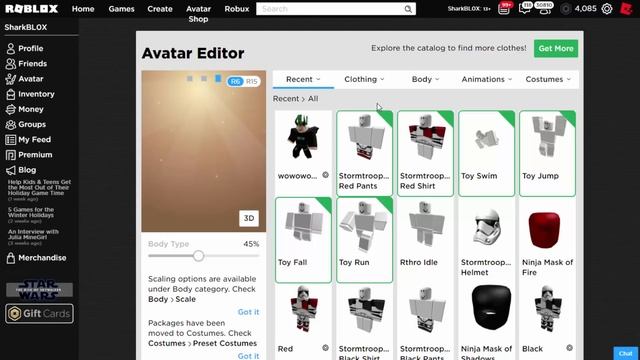The image size is (640, 360).
Task: Open the Star Wars promo banner
Action: tap(39, 289)
